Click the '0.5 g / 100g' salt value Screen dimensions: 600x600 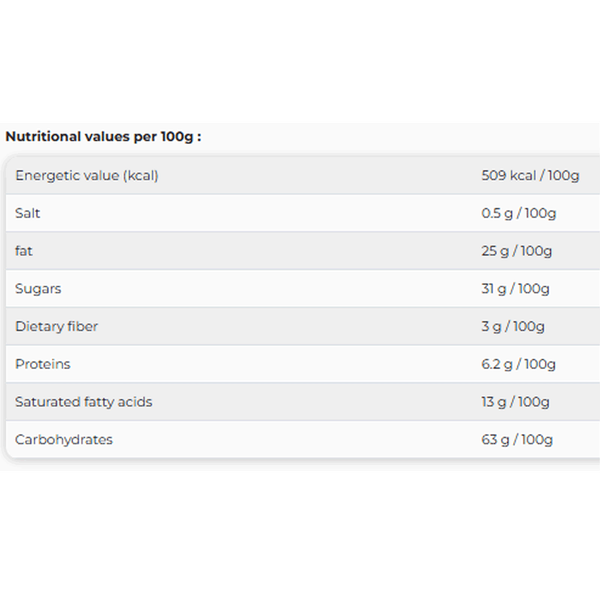click(x=518, y=214)
